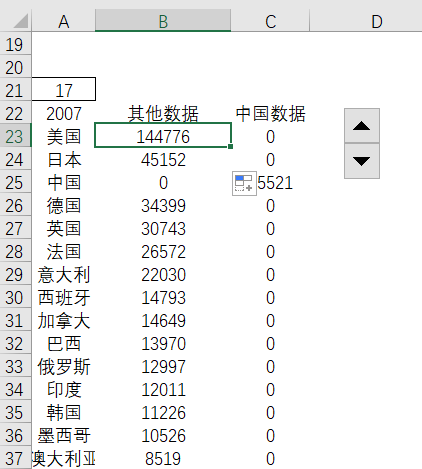The image size is (422, 469).
Task: Click the 中国 cell in column A
Action: click(x=63, y=182)
